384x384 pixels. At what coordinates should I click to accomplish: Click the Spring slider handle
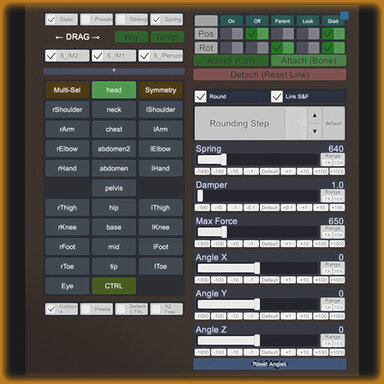coord(224,160)
